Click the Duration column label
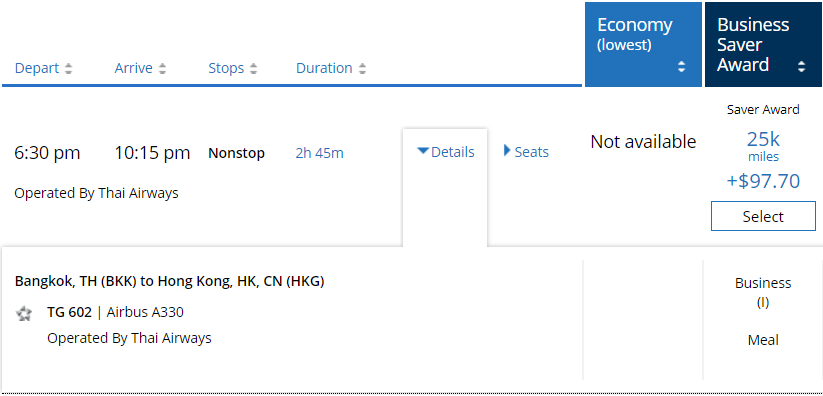This screenshot has height=396, width=823. coord(324,68)
